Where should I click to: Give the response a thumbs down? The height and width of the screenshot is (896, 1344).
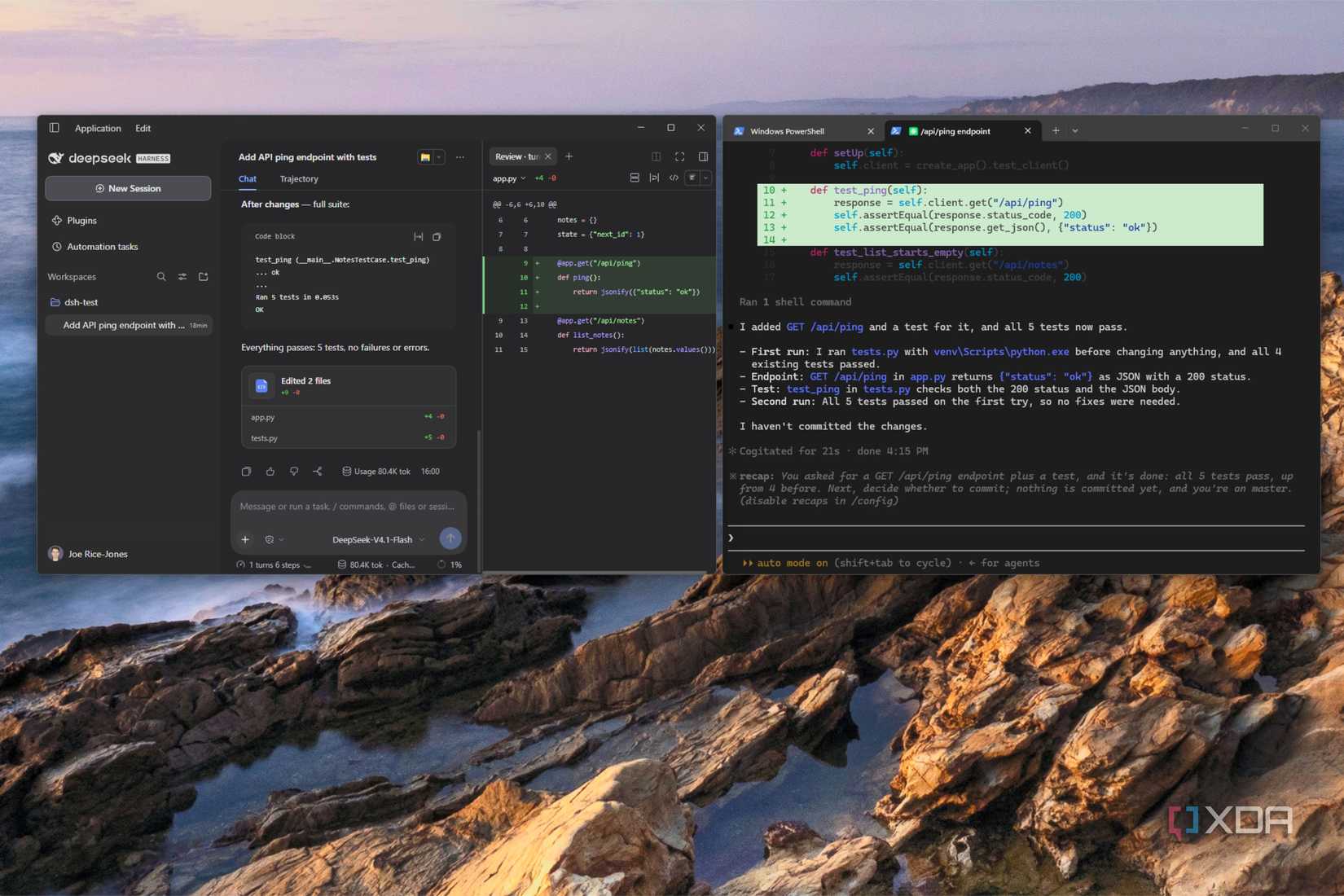coord(294,472)
